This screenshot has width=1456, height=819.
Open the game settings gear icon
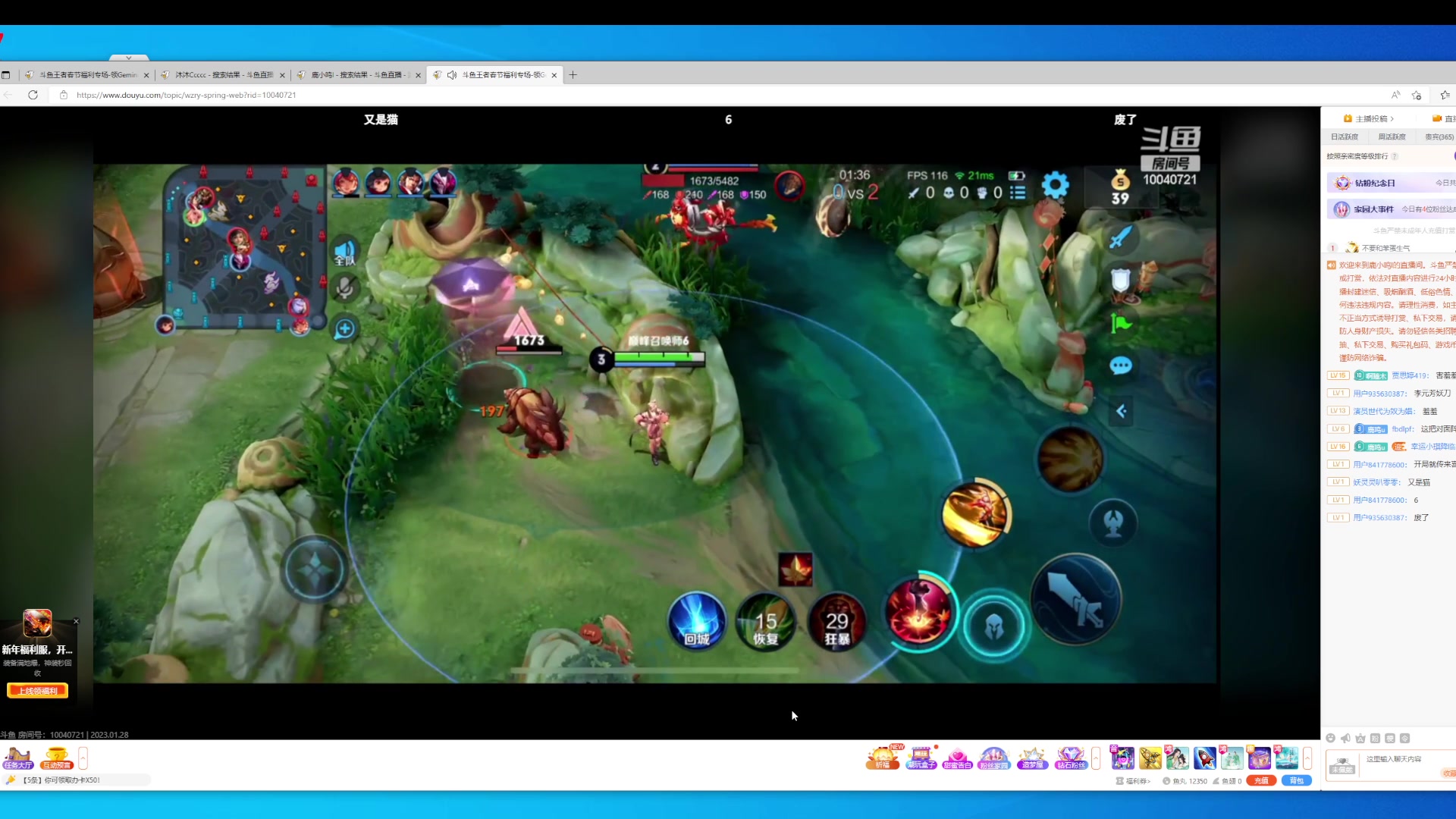1055,185
